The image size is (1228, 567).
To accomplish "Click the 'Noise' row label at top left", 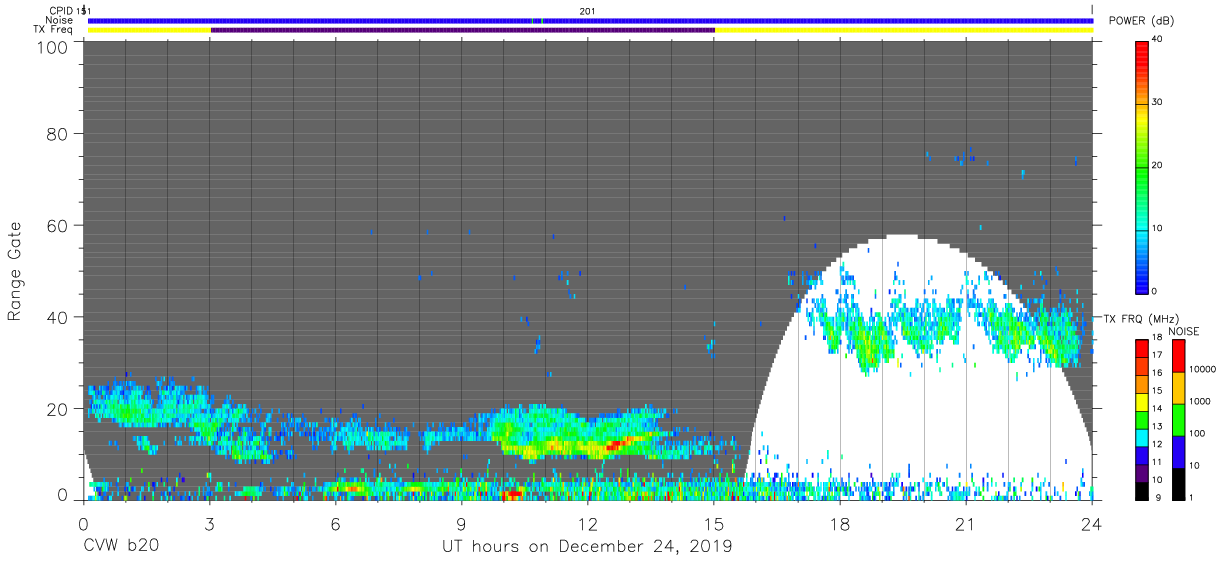I will point(60,20).
